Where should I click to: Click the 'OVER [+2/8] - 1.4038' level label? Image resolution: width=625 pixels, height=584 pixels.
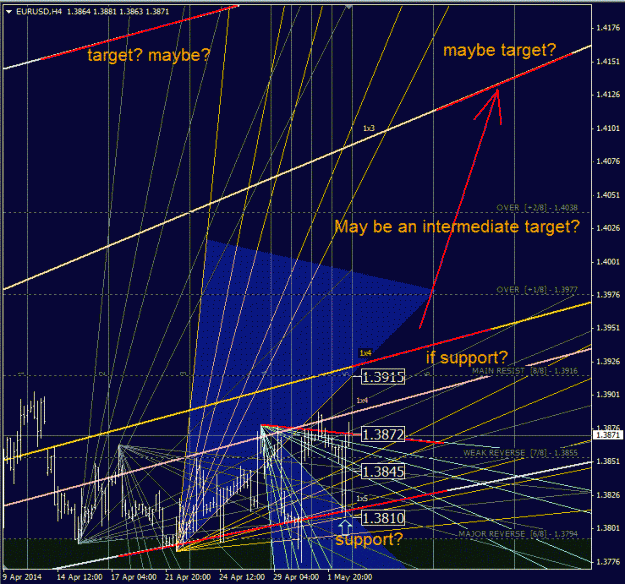pyautogui.click(x=537, y=208)
